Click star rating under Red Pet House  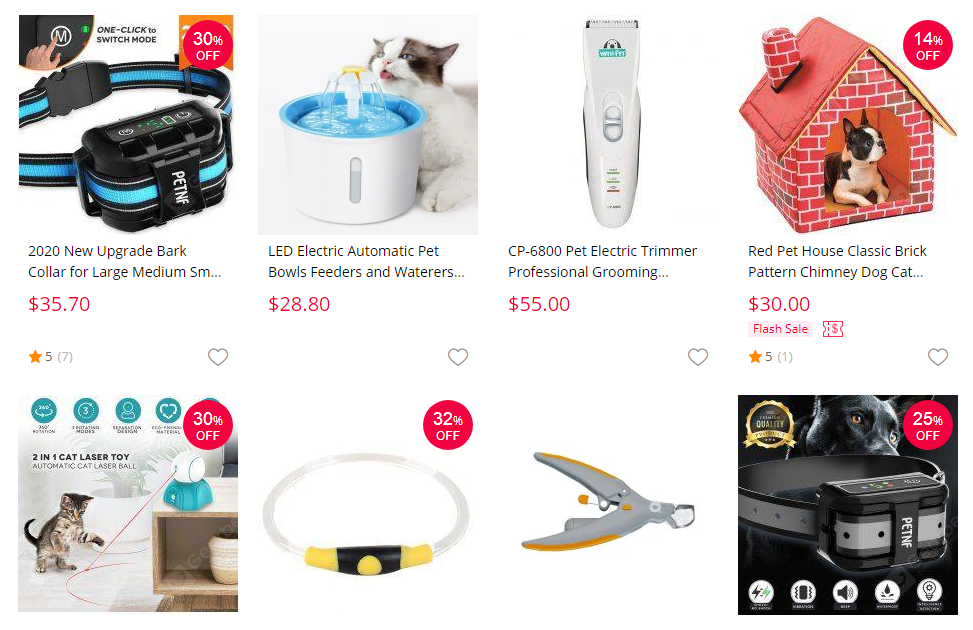770,357
